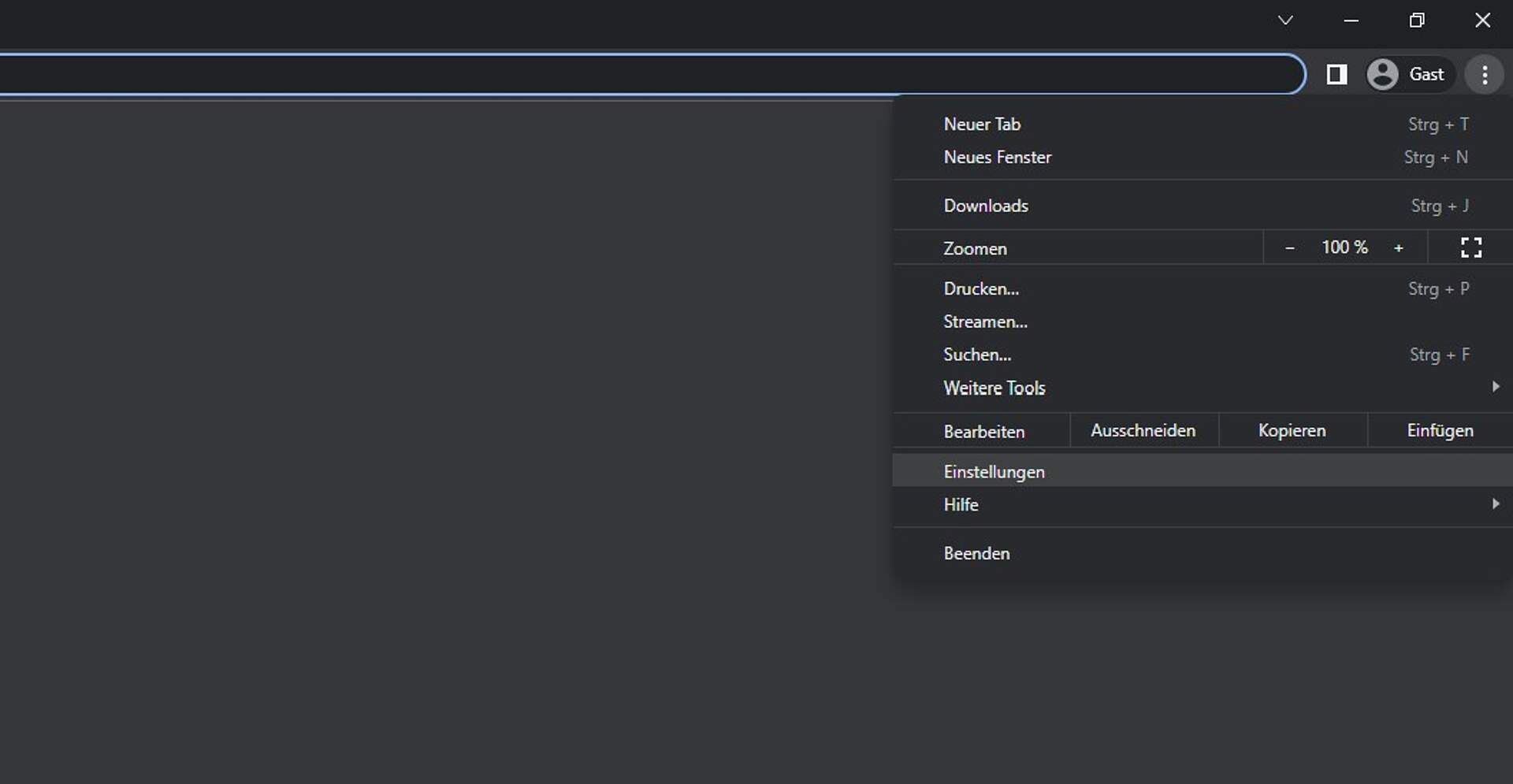This screenshot has width=1513, height=784.
Task: Select Streamen... menu item
Action: point(985,322)
